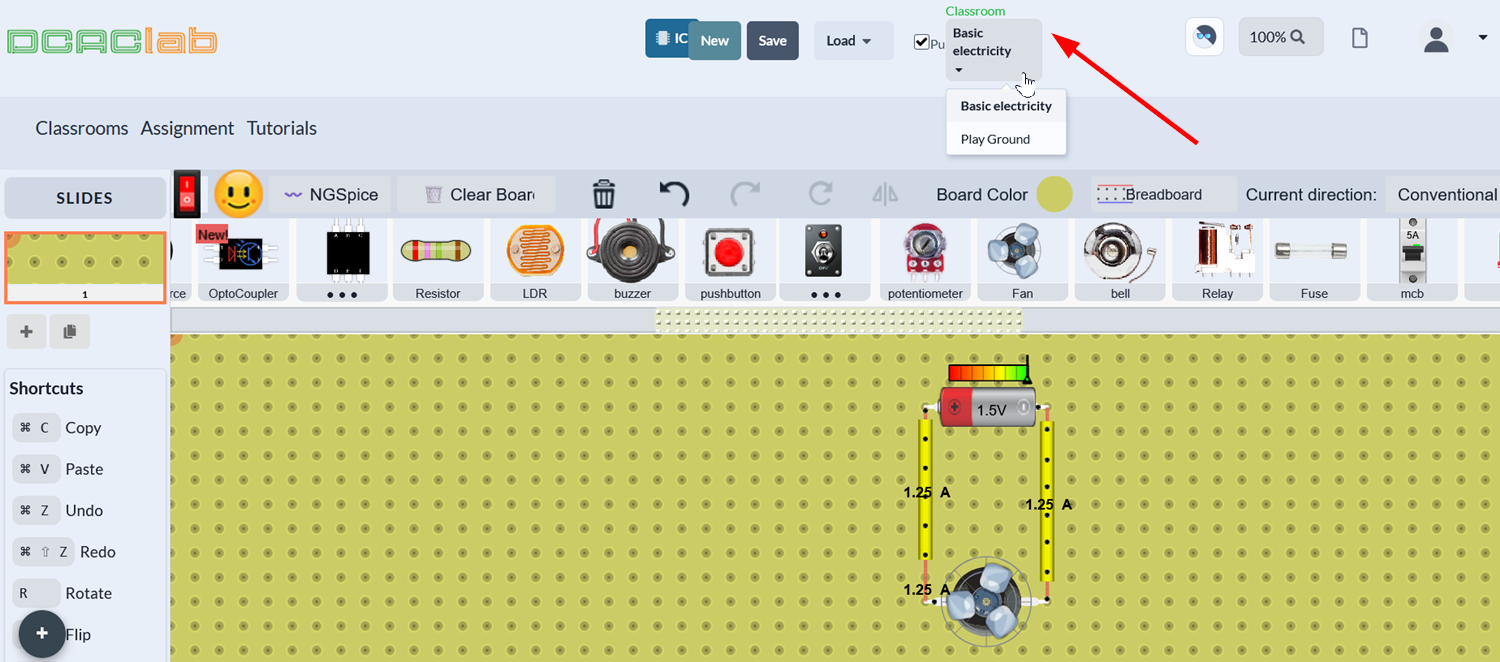Select slide 1 thumbnail
1500x662 pixels.
(x=85, y=267)
